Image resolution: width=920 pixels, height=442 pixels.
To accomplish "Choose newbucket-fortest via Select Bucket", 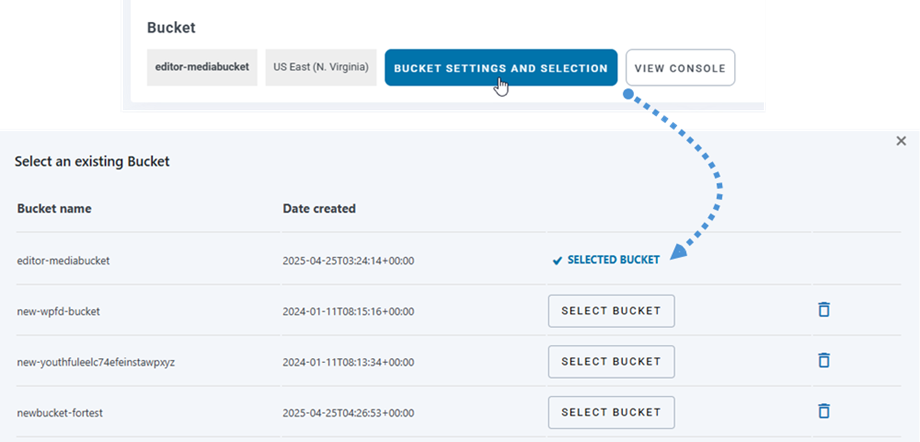I will click(x=611, y=412).
